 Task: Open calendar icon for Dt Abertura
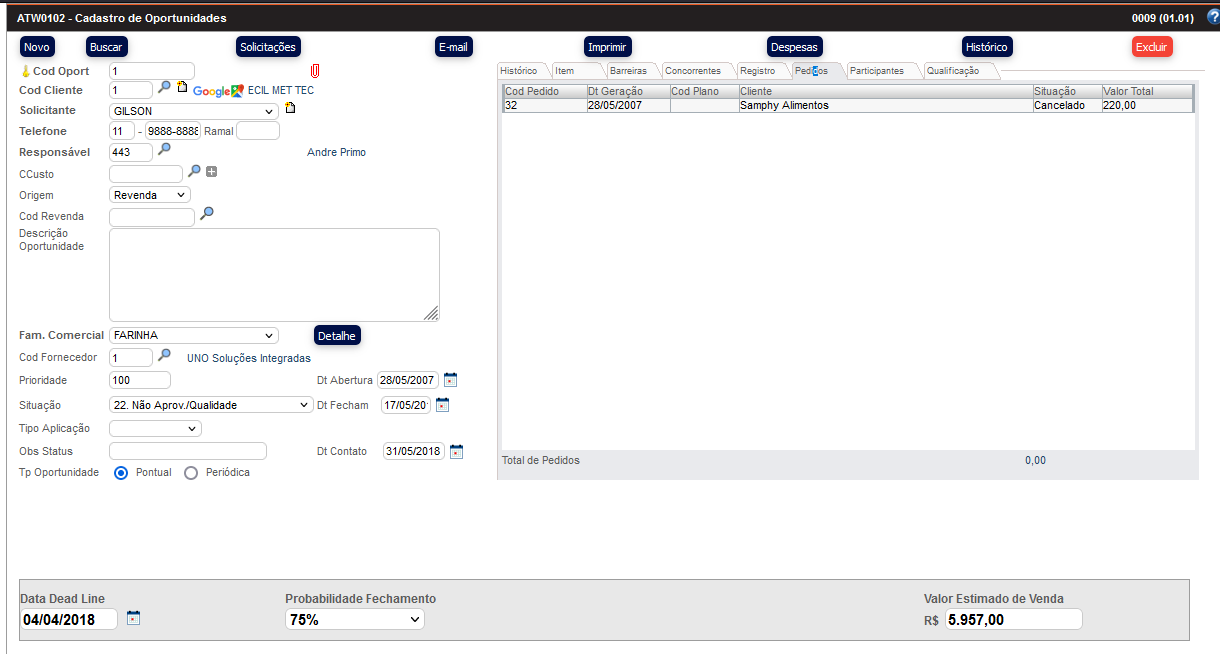(450, 380)
